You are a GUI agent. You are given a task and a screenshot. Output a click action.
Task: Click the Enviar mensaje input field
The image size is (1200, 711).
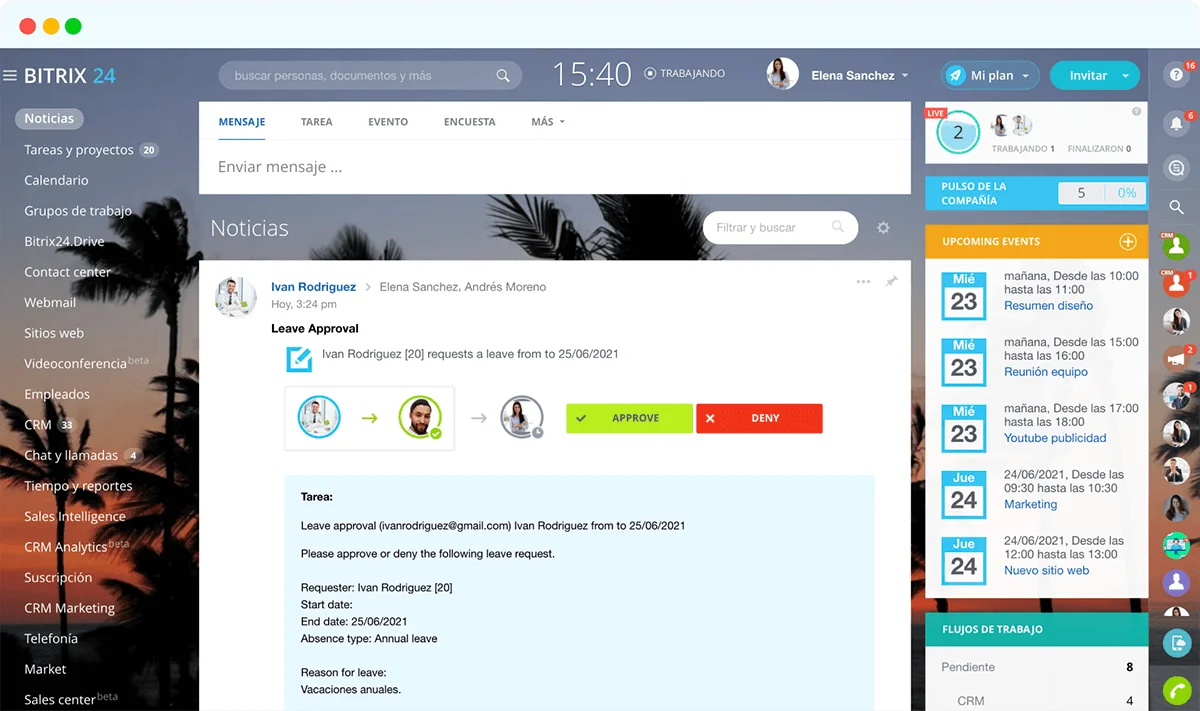(x=554, y=167)
